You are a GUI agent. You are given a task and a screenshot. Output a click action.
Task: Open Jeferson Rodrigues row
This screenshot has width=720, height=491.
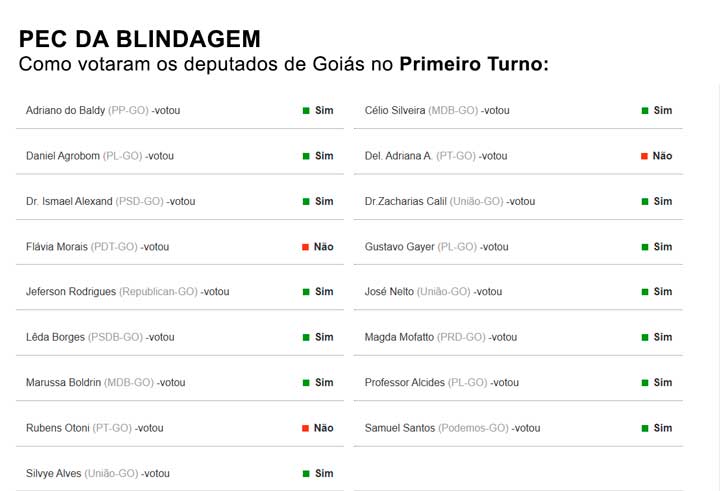point(180,292)
